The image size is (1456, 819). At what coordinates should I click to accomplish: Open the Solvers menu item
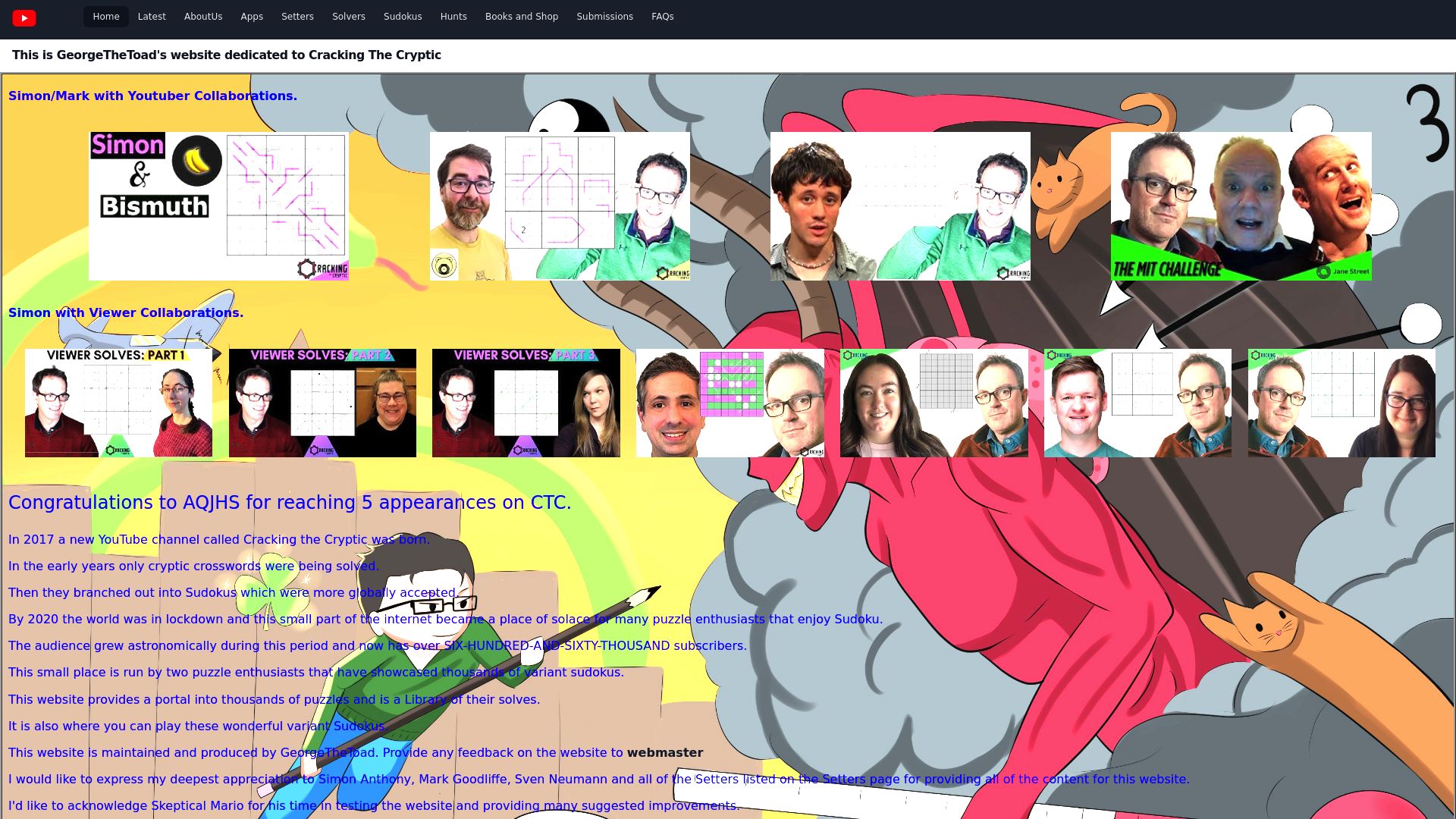349,17
